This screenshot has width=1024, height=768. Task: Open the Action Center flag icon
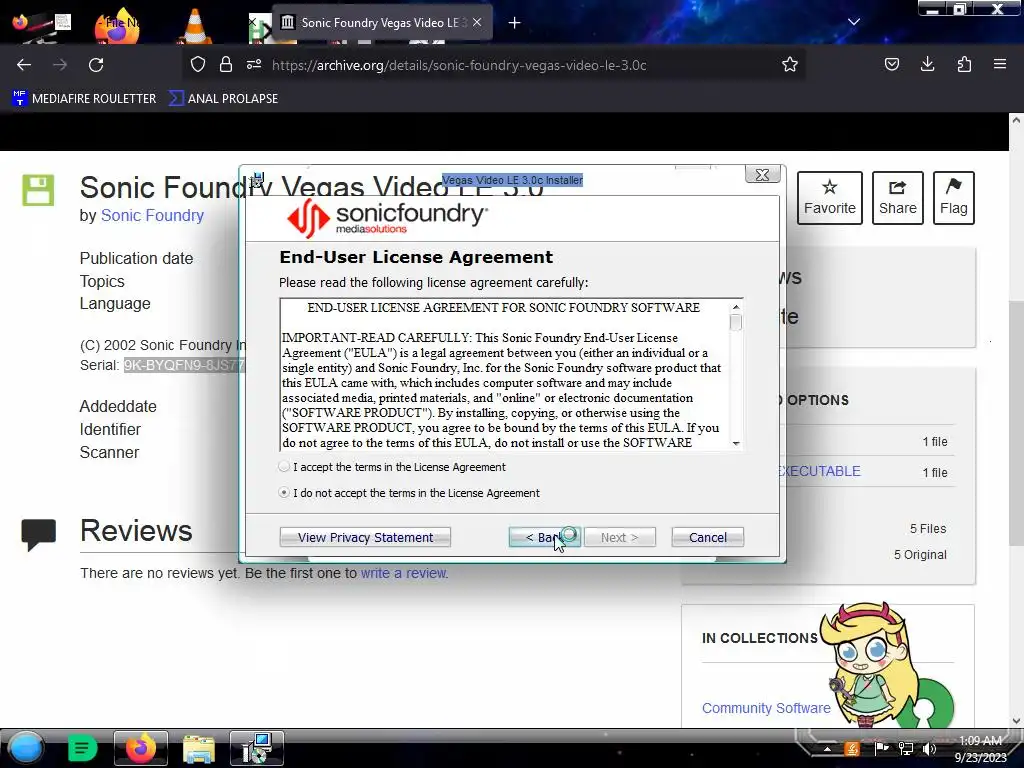(x=881, y=748)
